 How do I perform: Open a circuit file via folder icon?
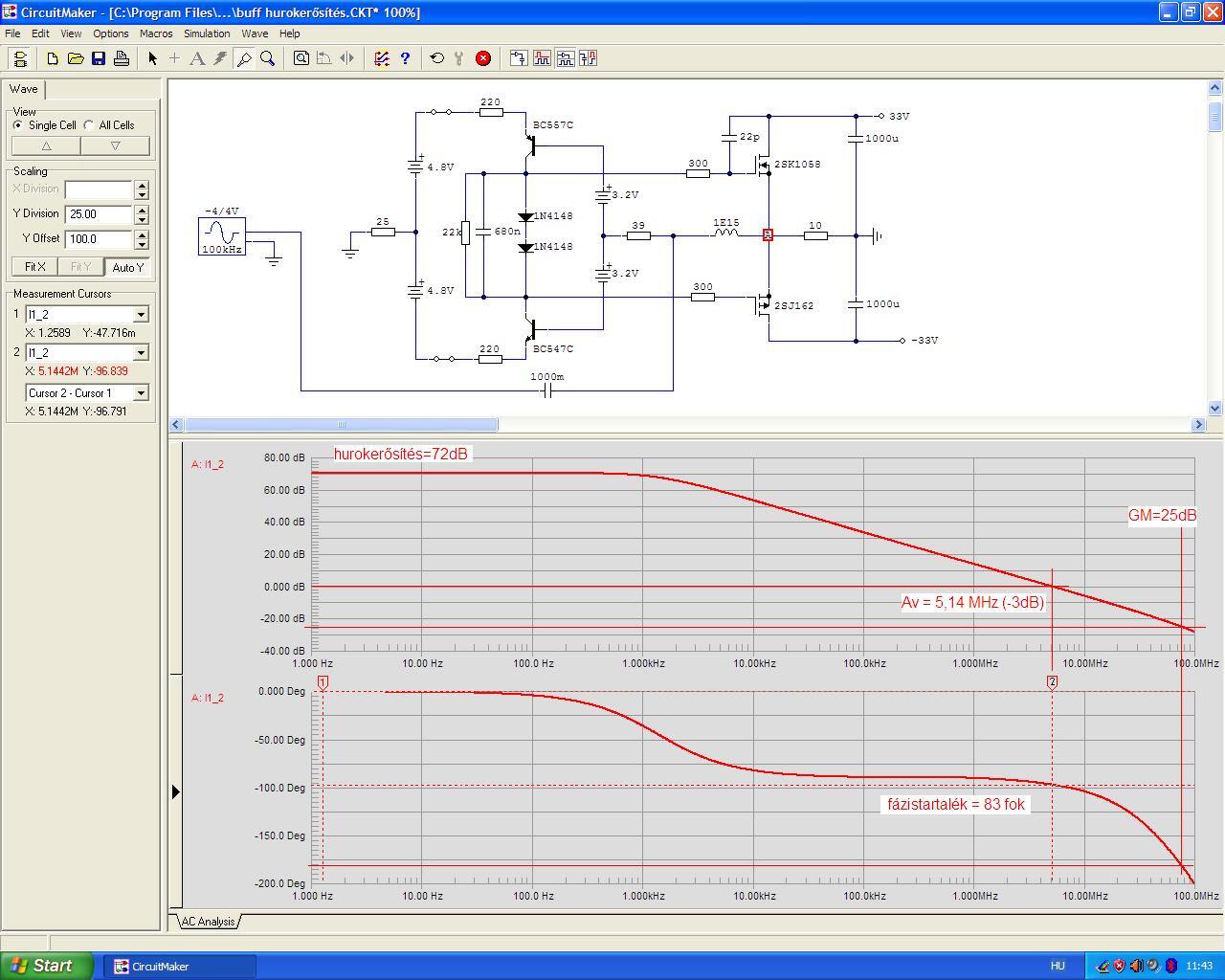(76, 58)
